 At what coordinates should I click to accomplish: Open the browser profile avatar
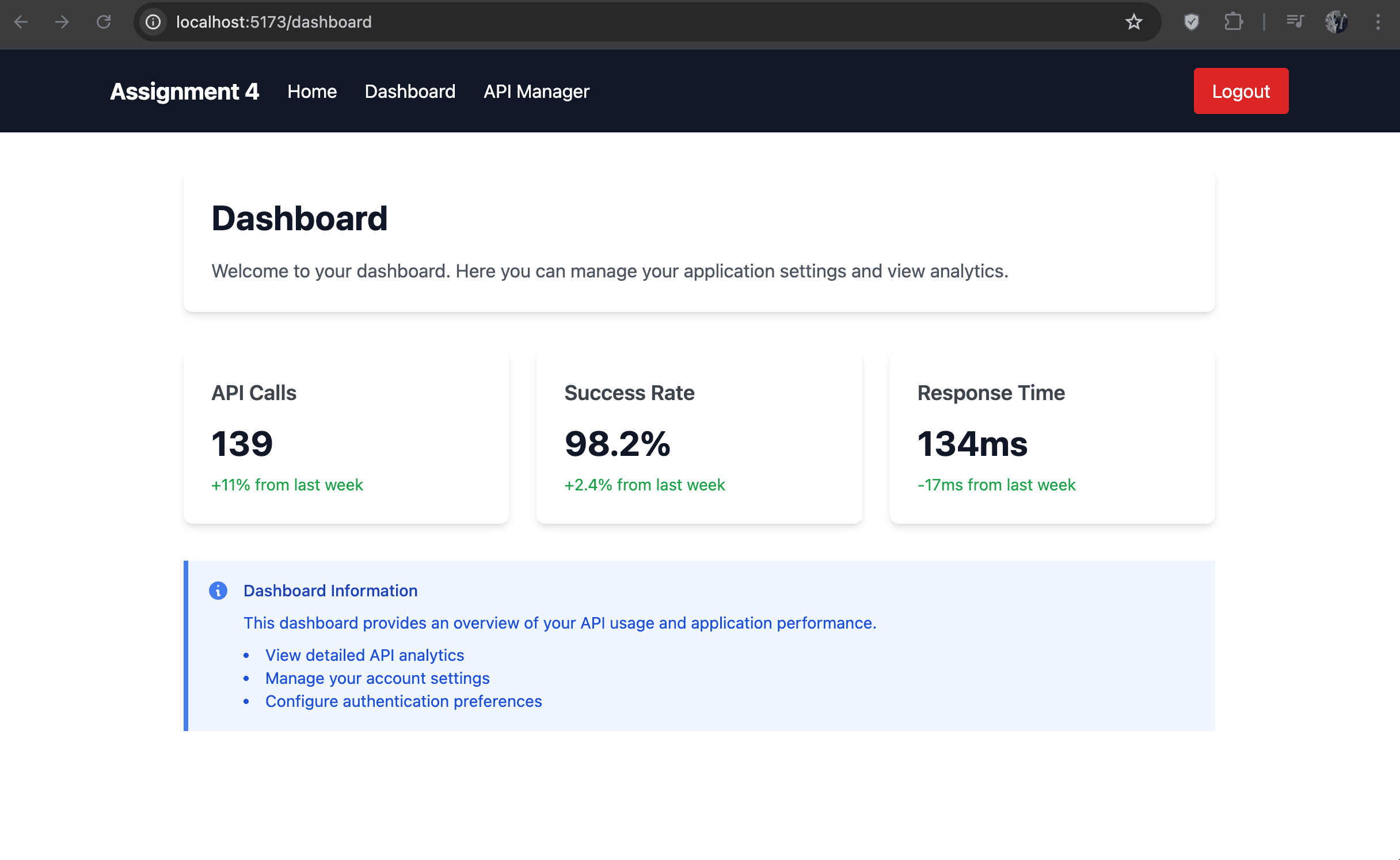pyautogui.click(x=1336, y=22)
